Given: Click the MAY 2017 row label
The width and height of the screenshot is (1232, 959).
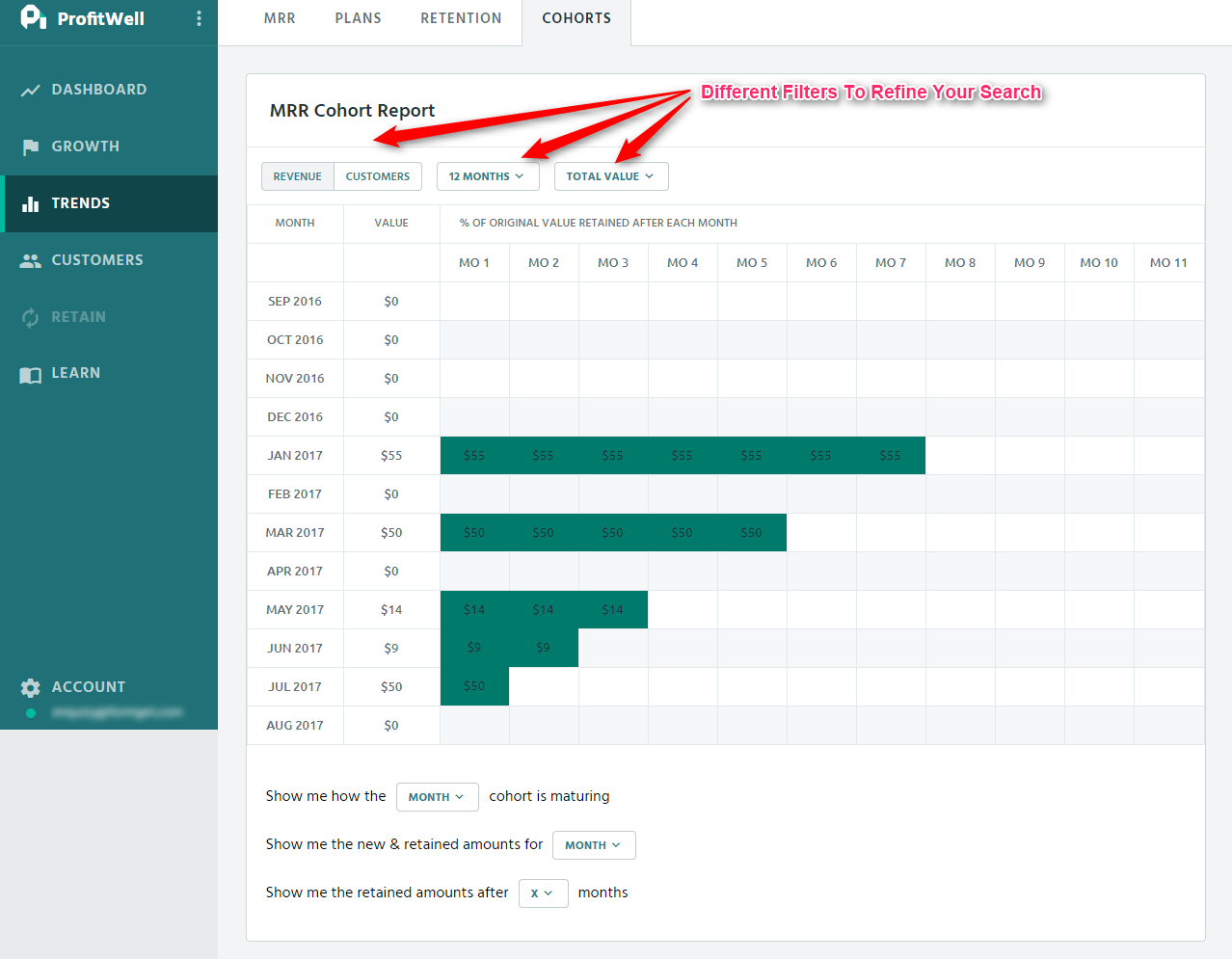Looking at the screenshot, I should [295, 610].
